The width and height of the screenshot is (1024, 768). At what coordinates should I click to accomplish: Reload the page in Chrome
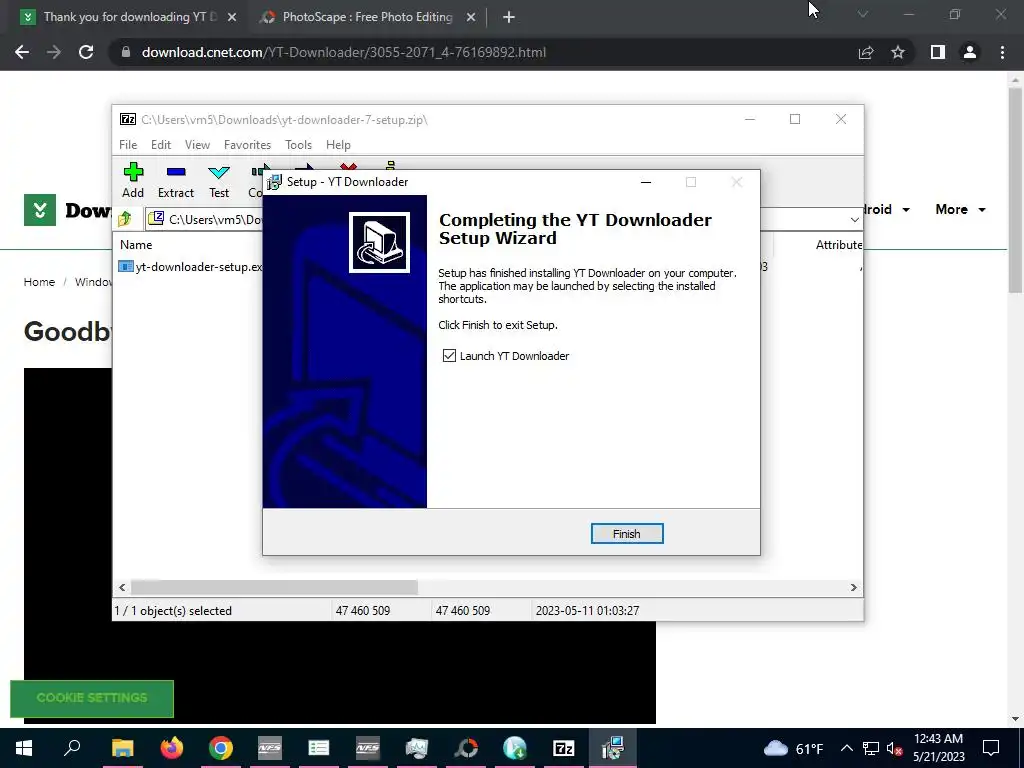(x=86, y=52)
